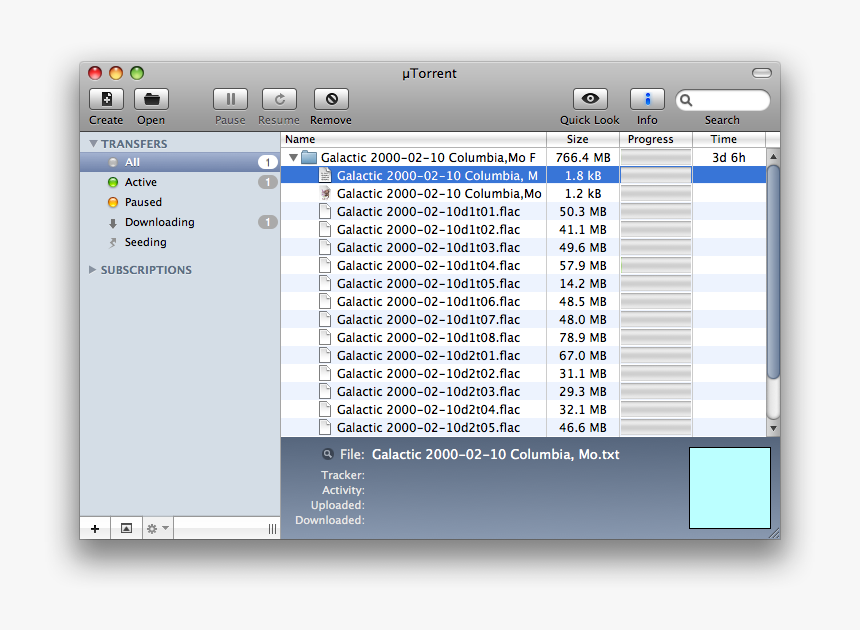
Task: Pause the selected transfer
Action: tap(230, 99)
